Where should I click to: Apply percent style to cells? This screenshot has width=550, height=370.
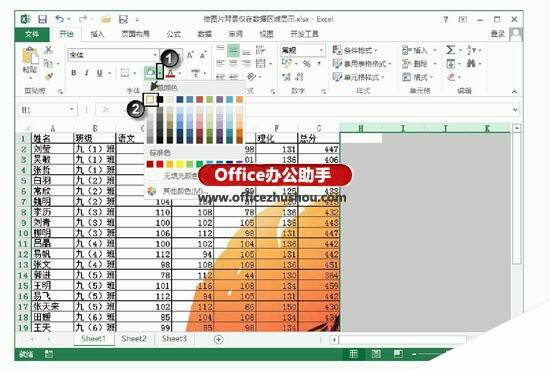pos(307,63)
